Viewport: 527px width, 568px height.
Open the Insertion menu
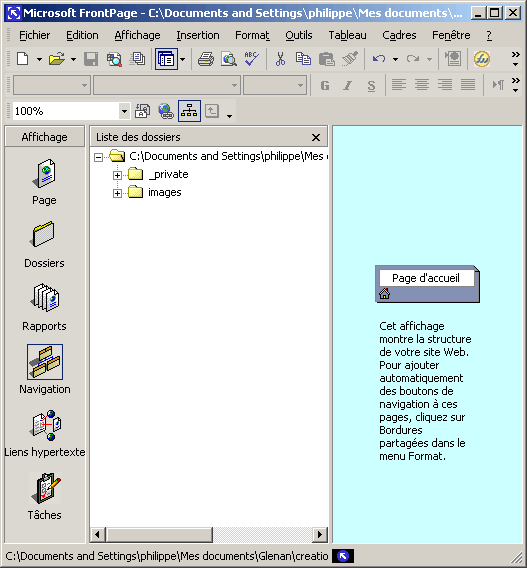pyautogui.click(x=198, y=35)
